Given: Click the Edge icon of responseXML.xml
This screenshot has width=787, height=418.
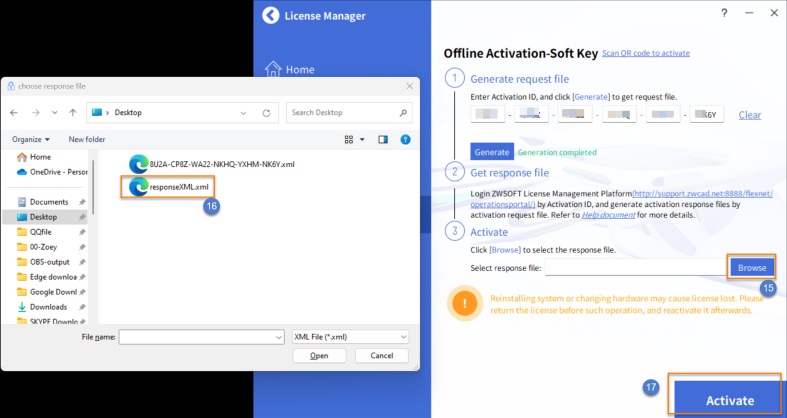Looking at the screenshot, I should 139,187.
